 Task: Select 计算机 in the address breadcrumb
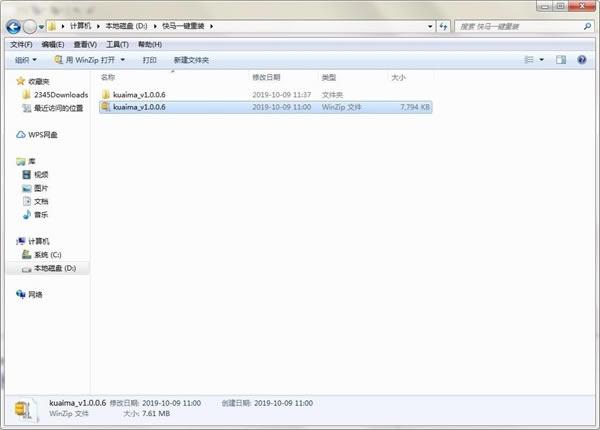(x=80, y=26)
